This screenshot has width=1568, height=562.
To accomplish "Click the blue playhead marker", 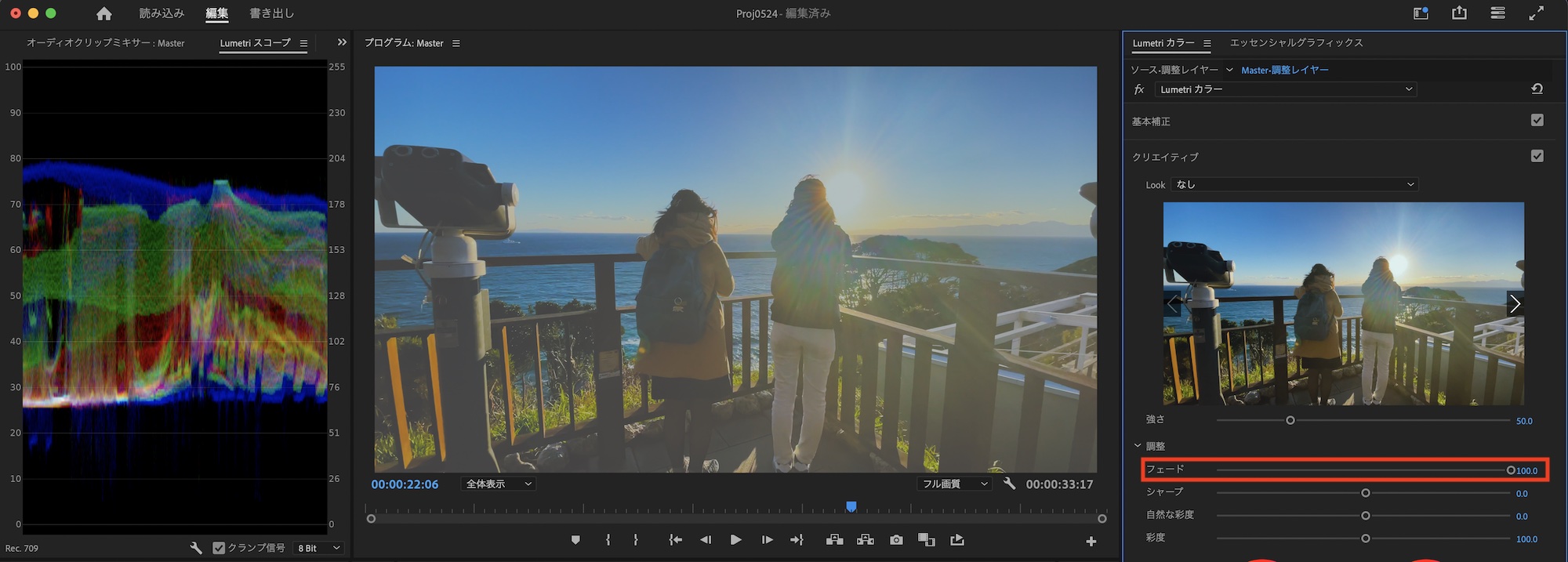I will [x=851, y=507].
